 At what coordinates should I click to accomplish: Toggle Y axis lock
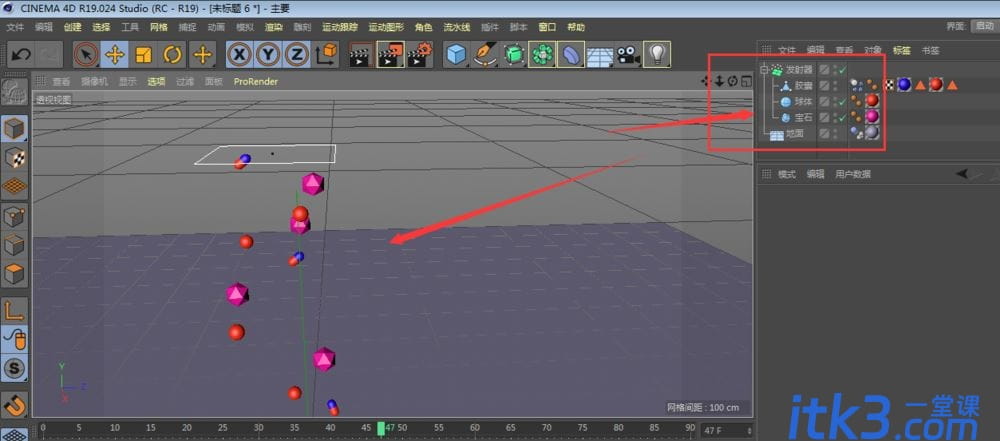tap(268, 55)
